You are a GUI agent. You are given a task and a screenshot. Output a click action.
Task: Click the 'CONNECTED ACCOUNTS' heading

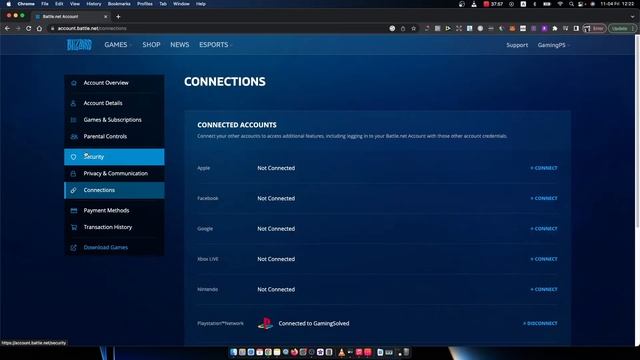tap(237, 125)
